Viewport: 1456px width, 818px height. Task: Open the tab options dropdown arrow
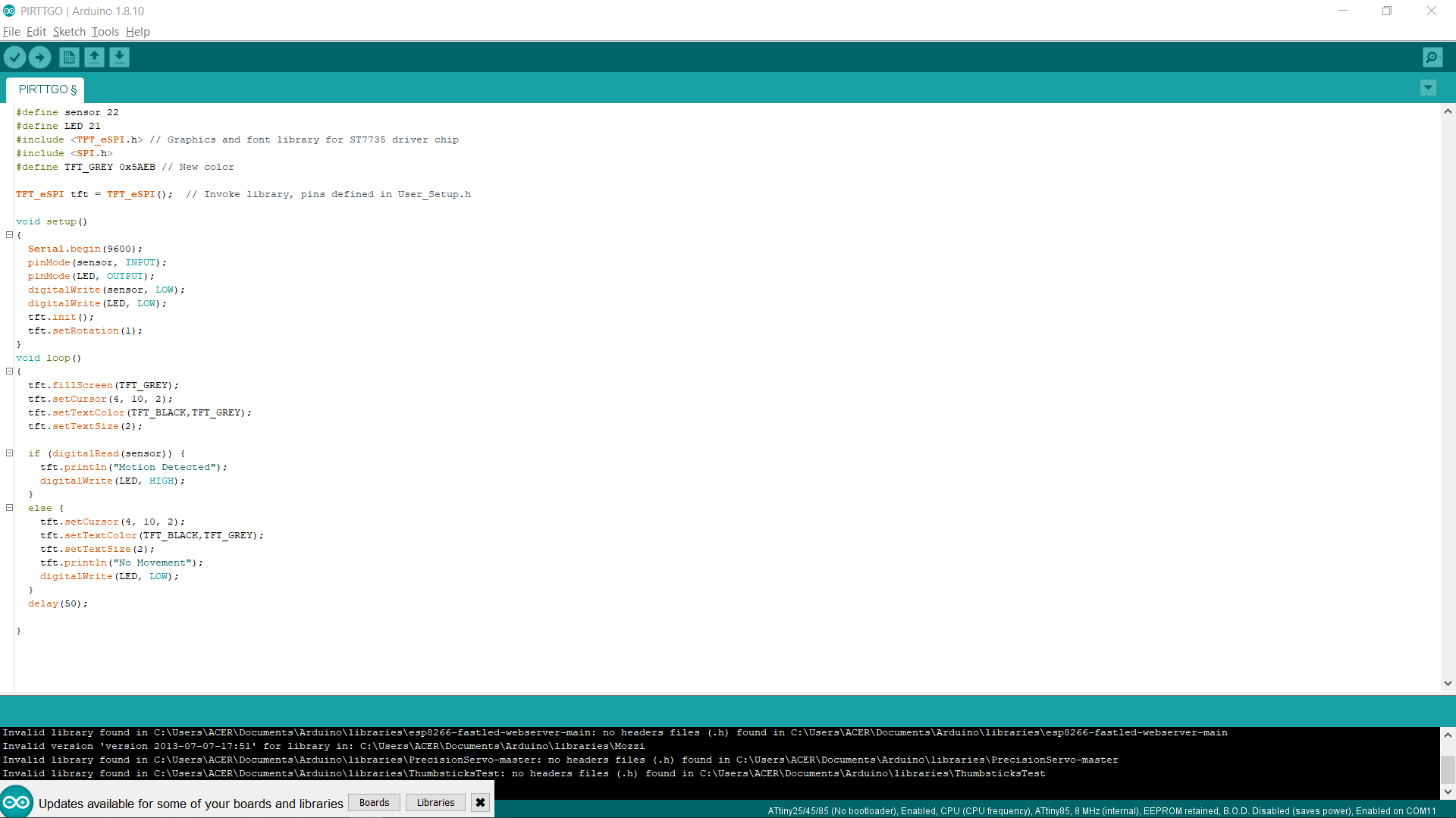(x=1428, y=88)
